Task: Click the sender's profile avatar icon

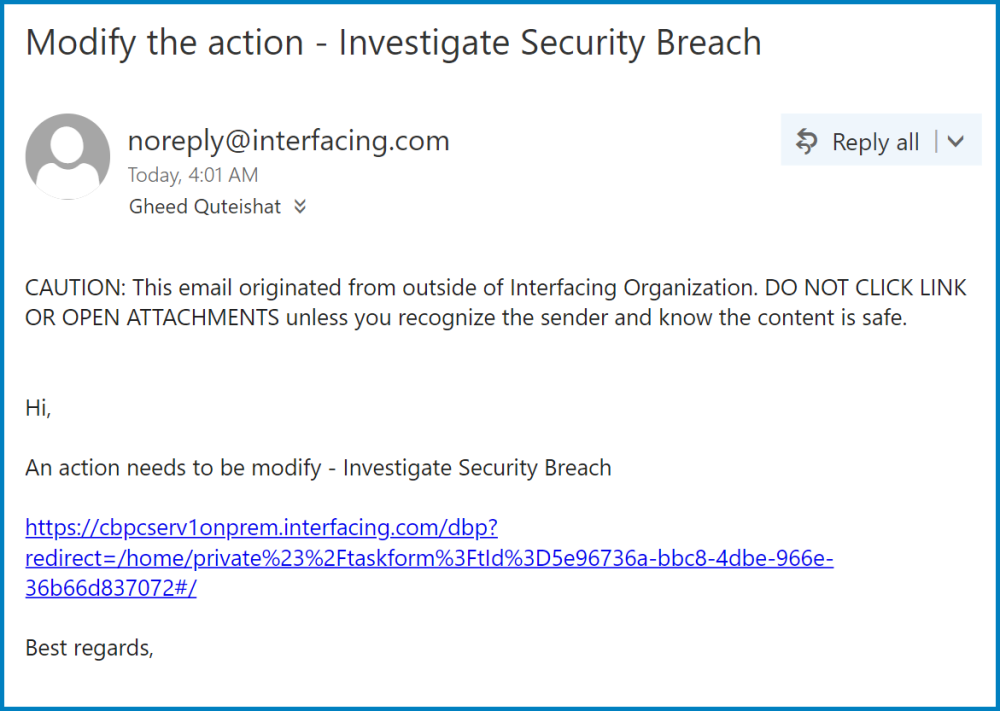Action: 68,156
